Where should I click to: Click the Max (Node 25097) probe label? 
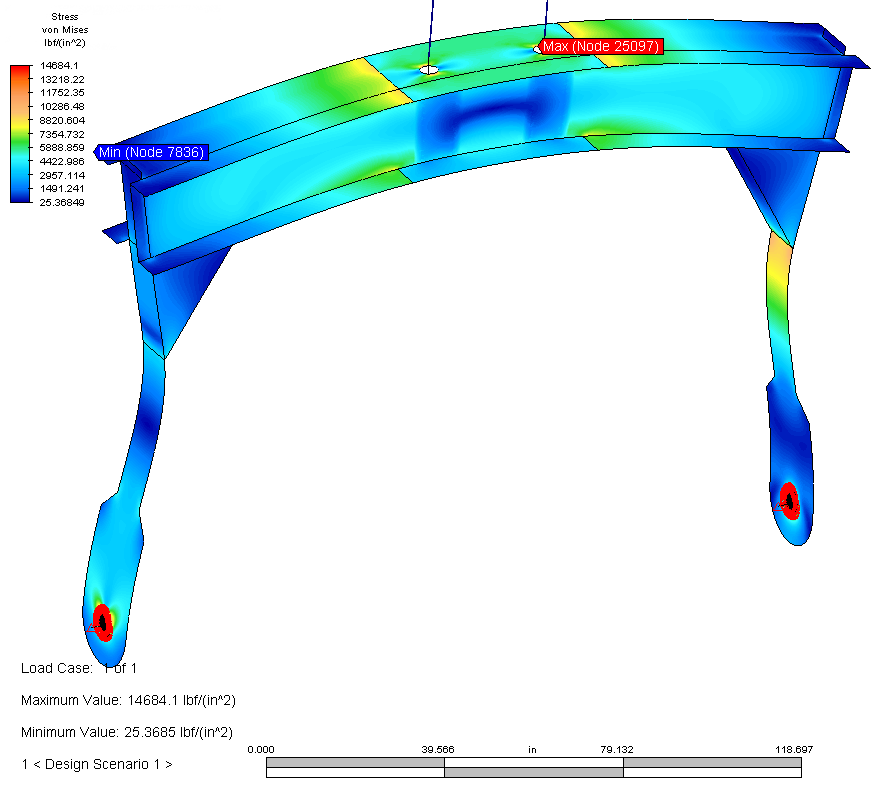pos(601,47)
